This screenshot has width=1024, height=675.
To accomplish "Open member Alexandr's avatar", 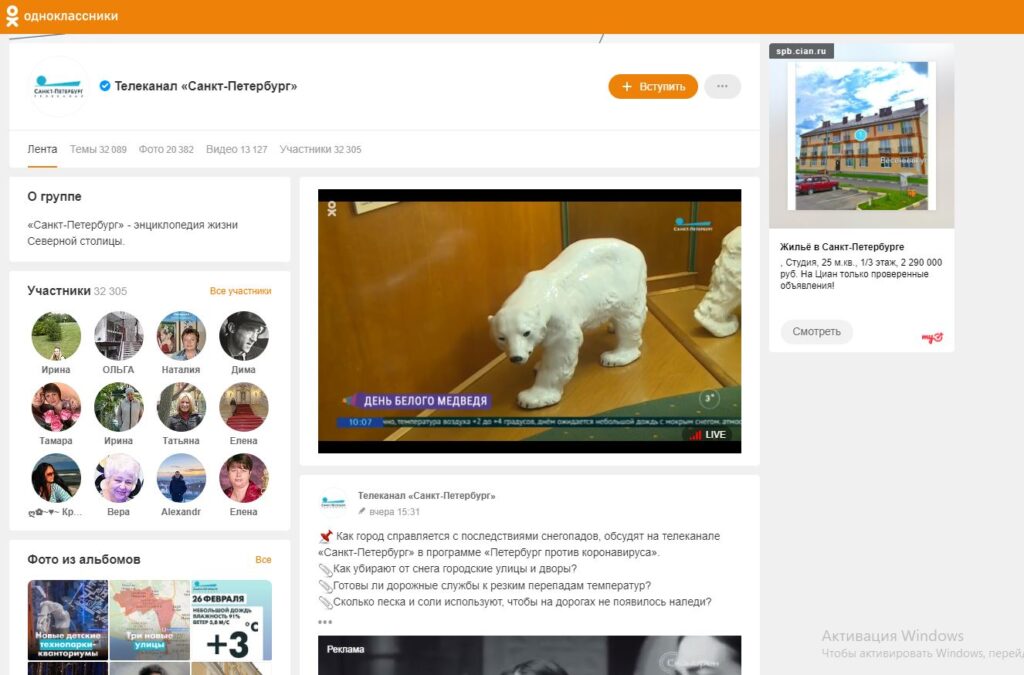I will coord(181,478).
